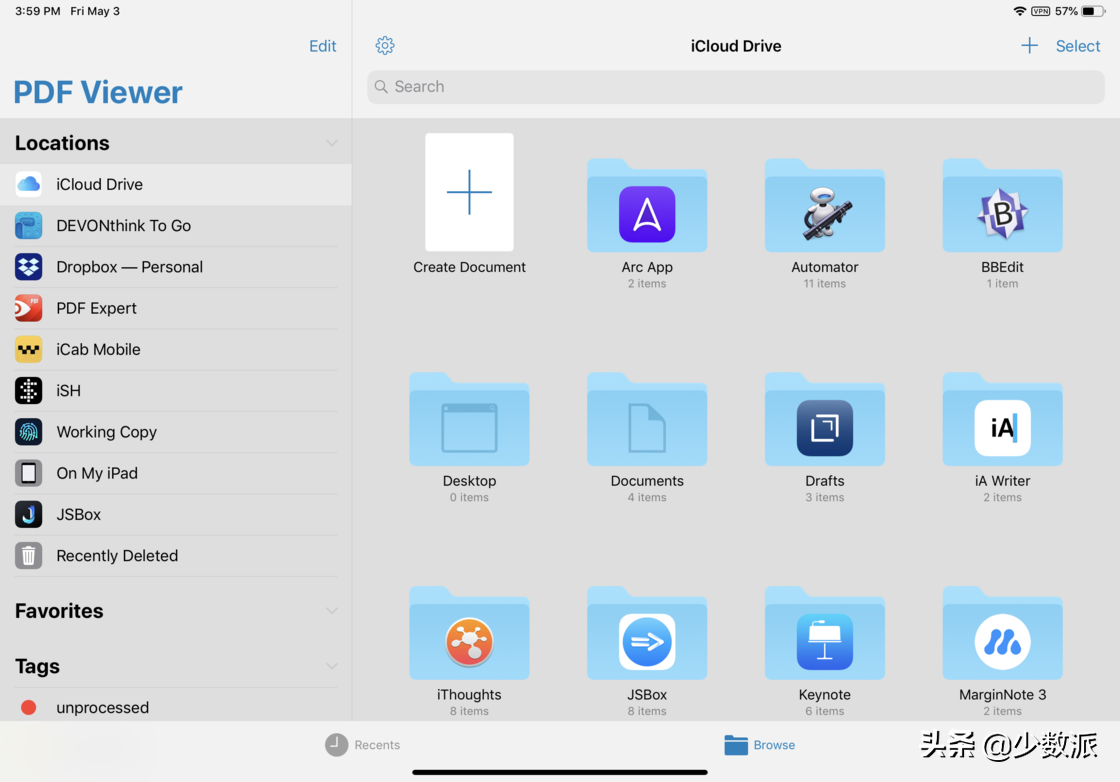Click the battery status icon

point(1092,11)
